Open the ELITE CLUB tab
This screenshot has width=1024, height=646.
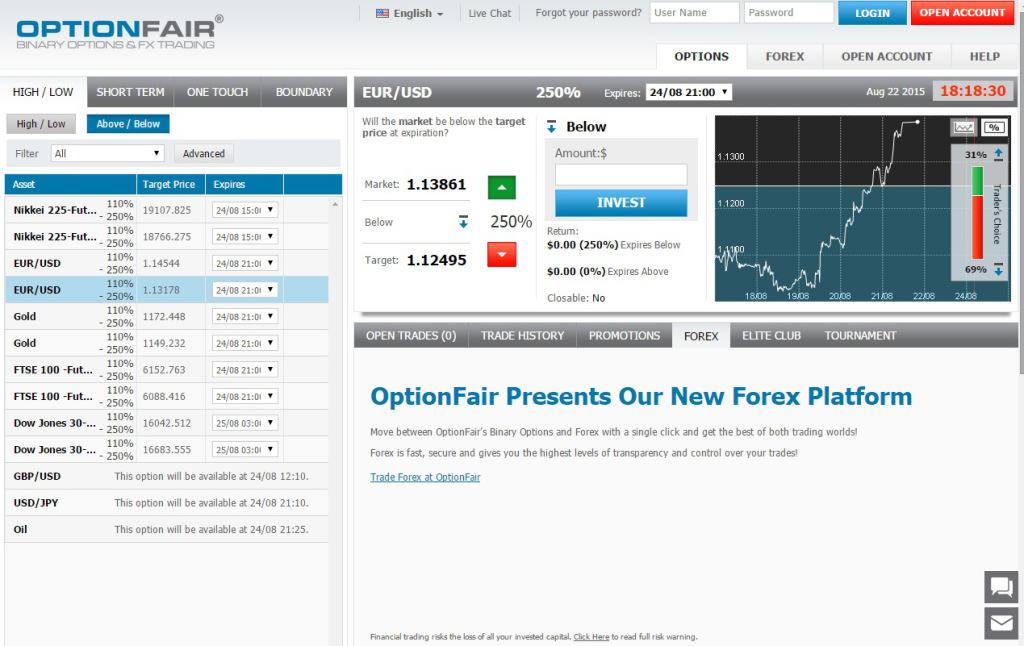[771, 336]
